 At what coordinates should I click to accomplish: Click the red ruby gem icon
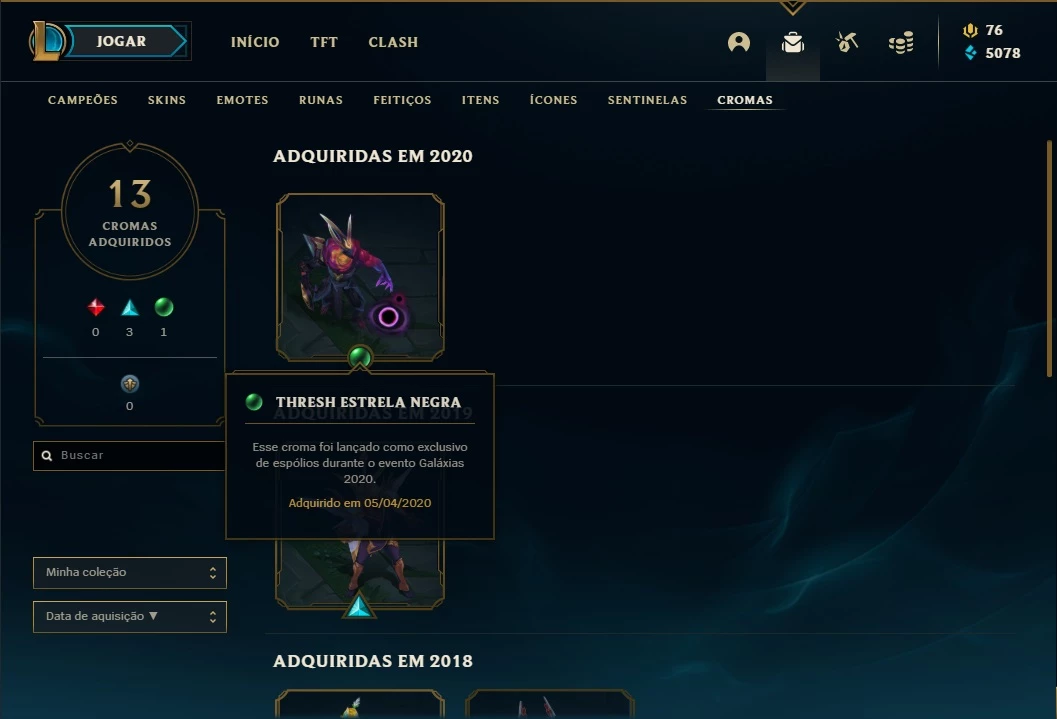click(x=96, y=307)
